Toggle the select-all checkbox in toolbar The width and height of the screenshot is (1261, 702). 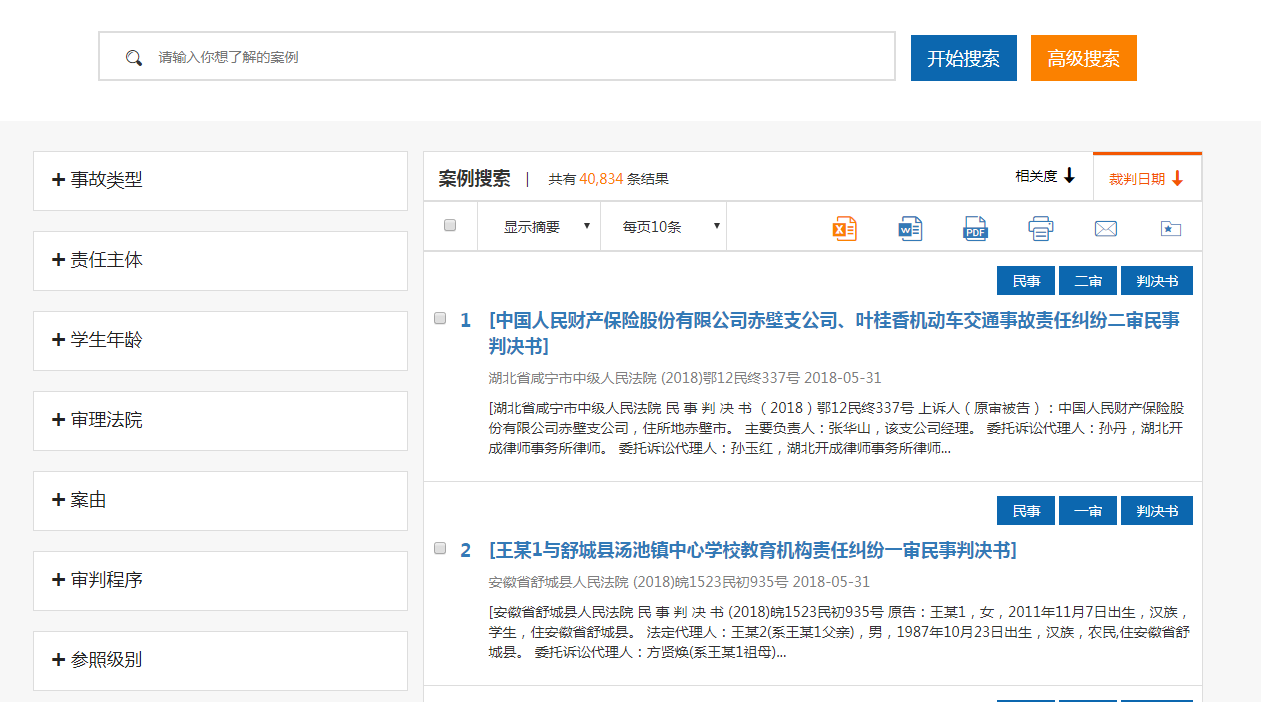(x=450, y=226)
